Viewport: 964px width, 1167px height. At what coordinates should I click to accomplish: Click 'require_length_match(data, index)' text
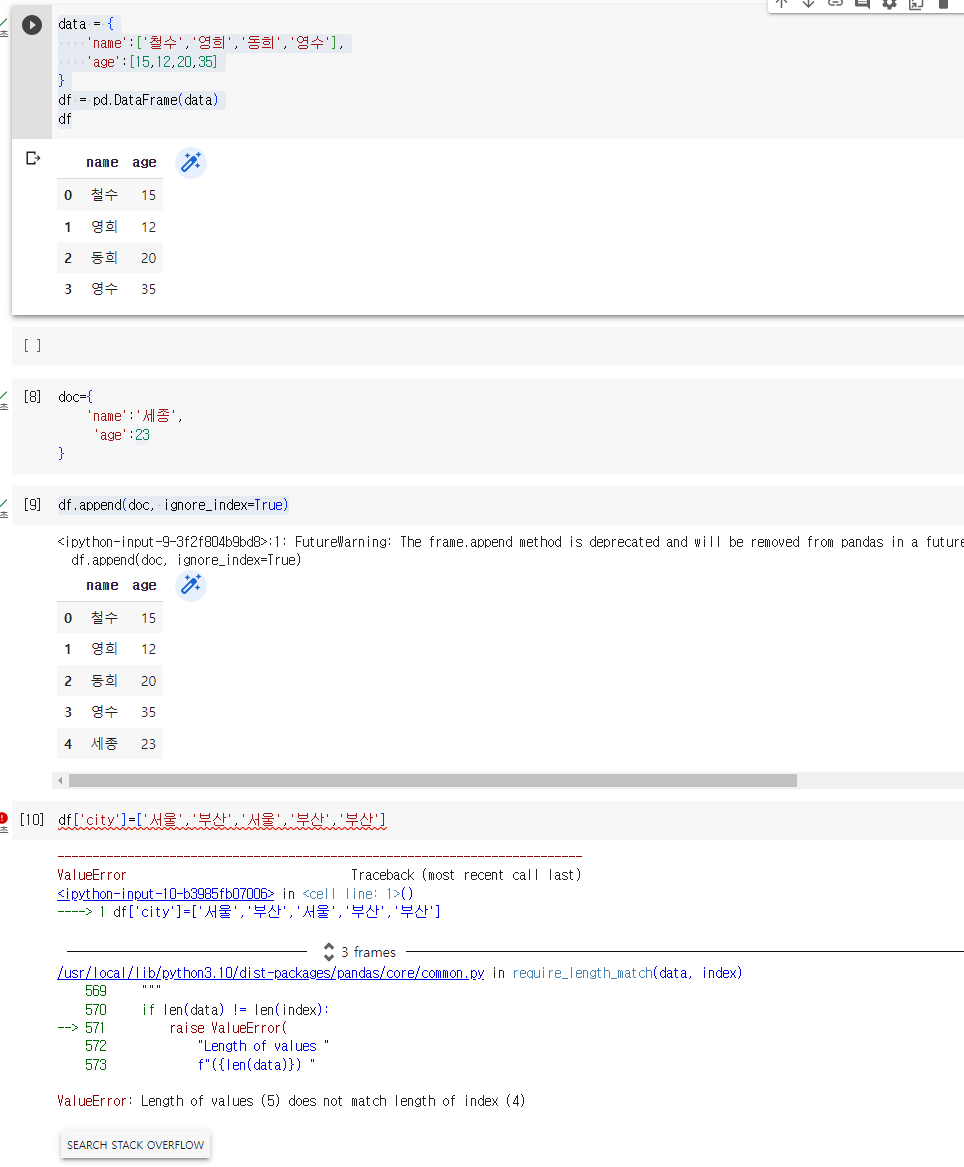point(627,973)
